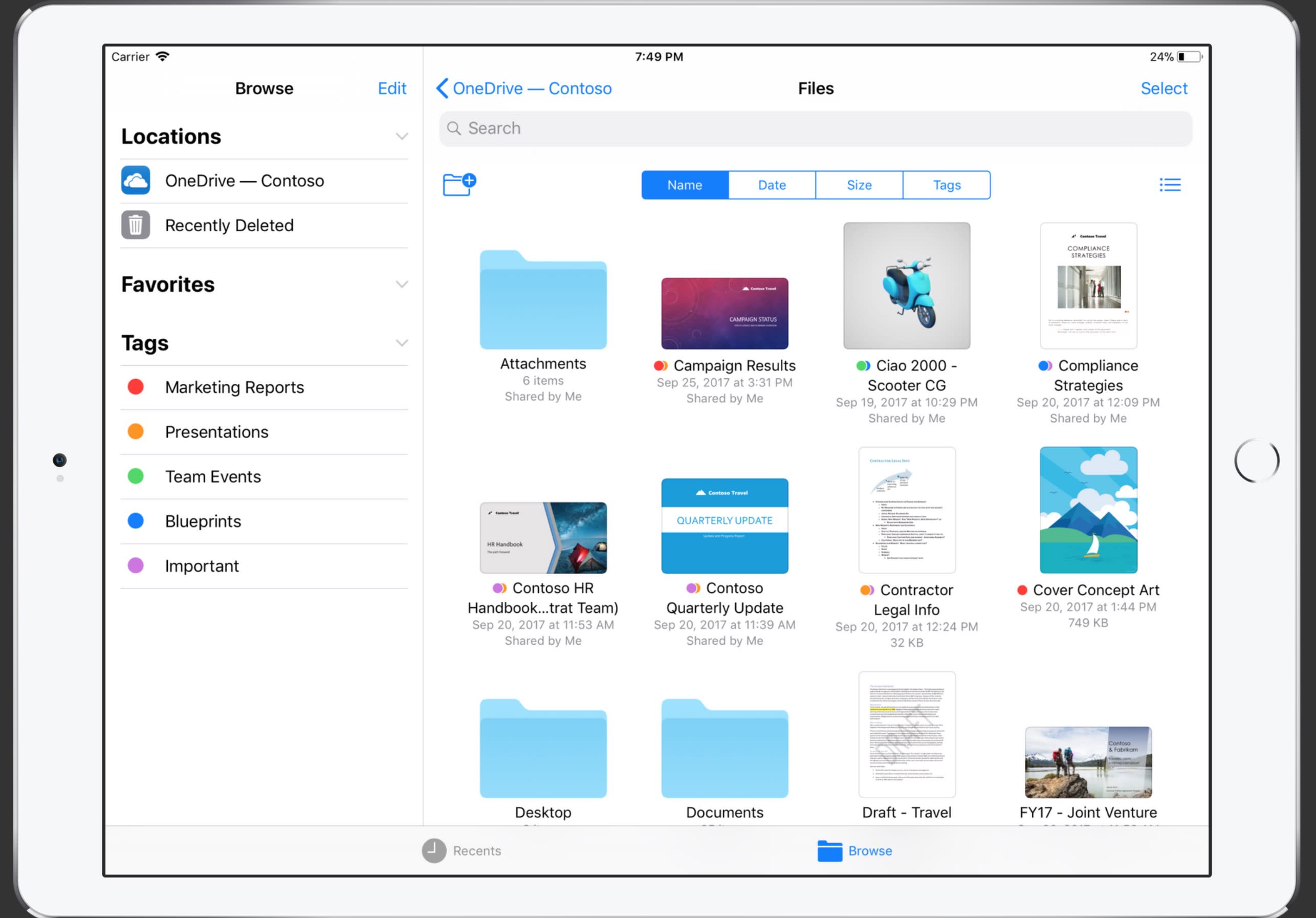Click the Important tag icon
1316x918 pixels.
137,565
